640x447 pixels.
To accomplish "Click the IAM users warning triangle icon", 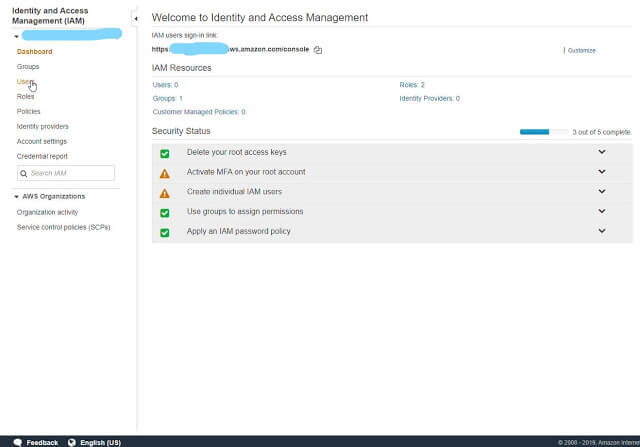I will point(165,192).
